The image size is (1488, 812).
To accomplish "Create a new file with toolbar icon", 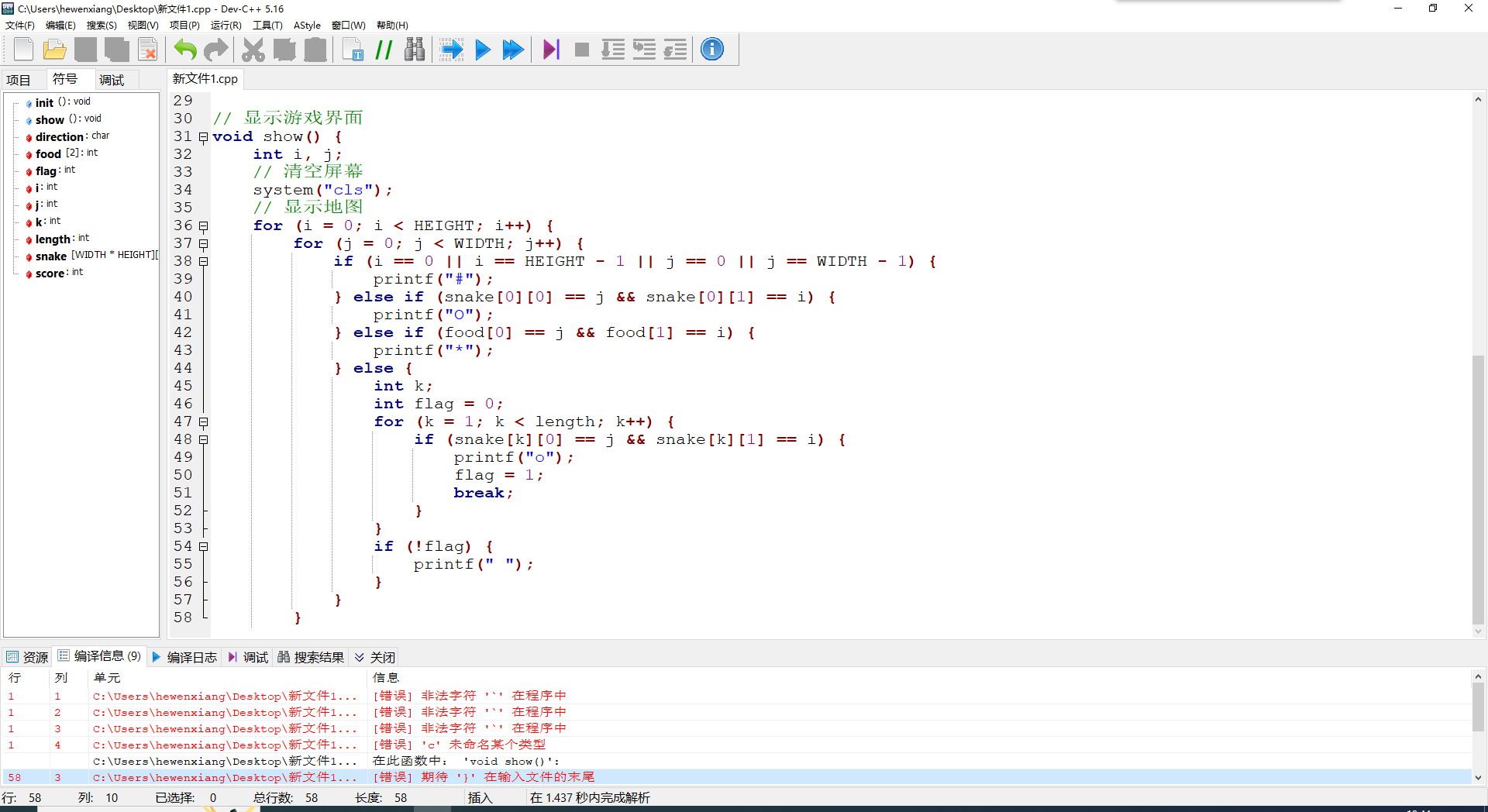I will point(23,50).
